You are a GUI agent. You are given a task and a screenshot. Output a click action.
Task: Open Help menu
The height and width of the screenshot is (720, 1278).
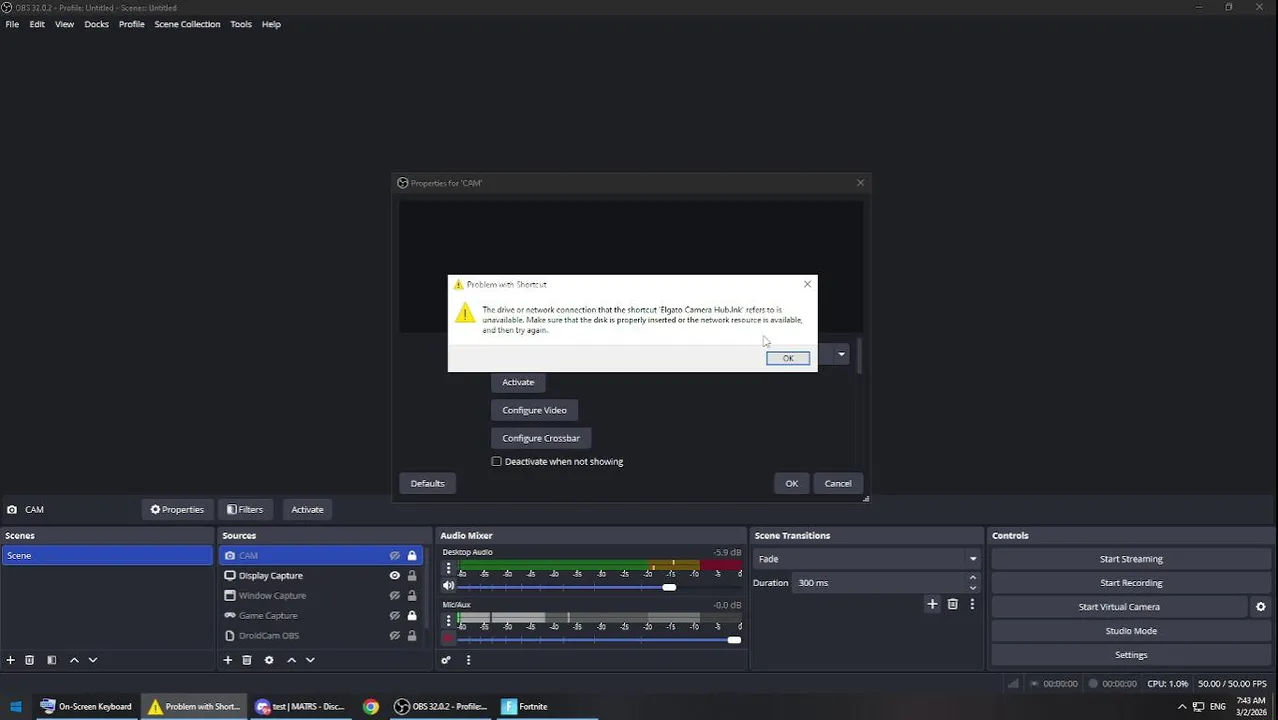coord(271,24)
